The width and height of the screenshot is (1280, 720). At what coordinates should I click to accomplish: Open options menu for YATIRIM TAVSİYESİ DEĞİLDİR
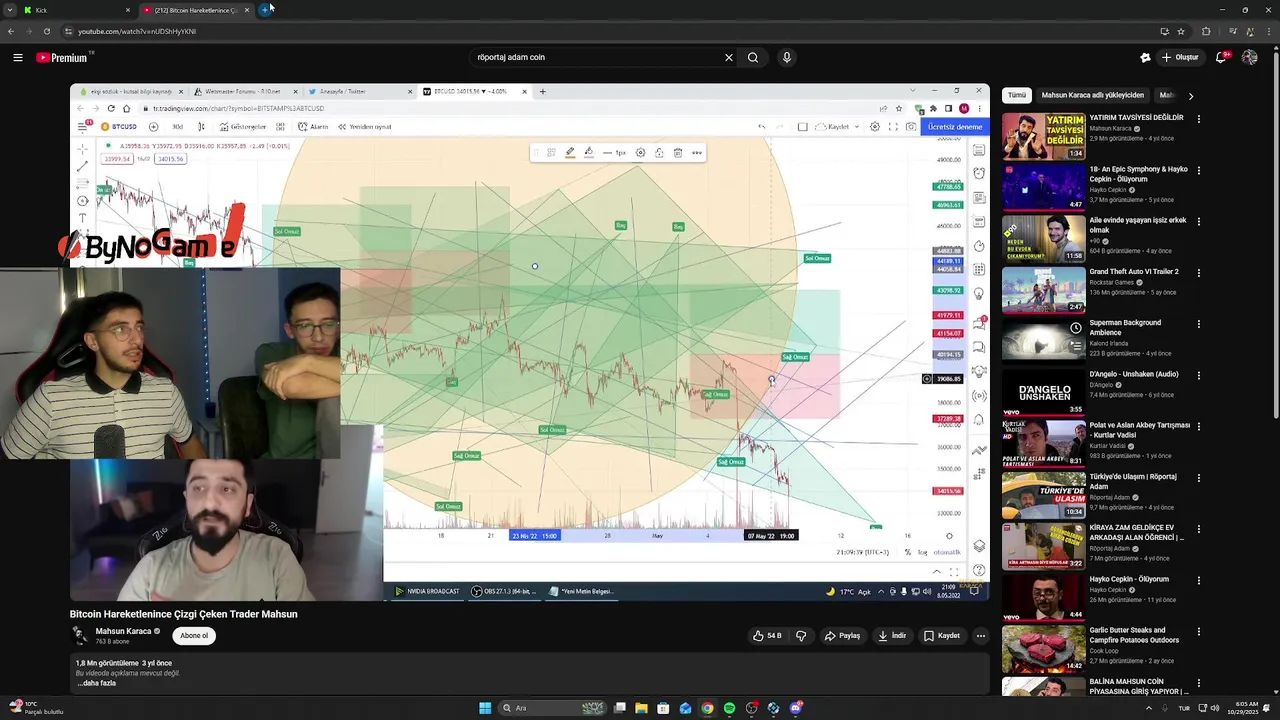point(1198,119)
